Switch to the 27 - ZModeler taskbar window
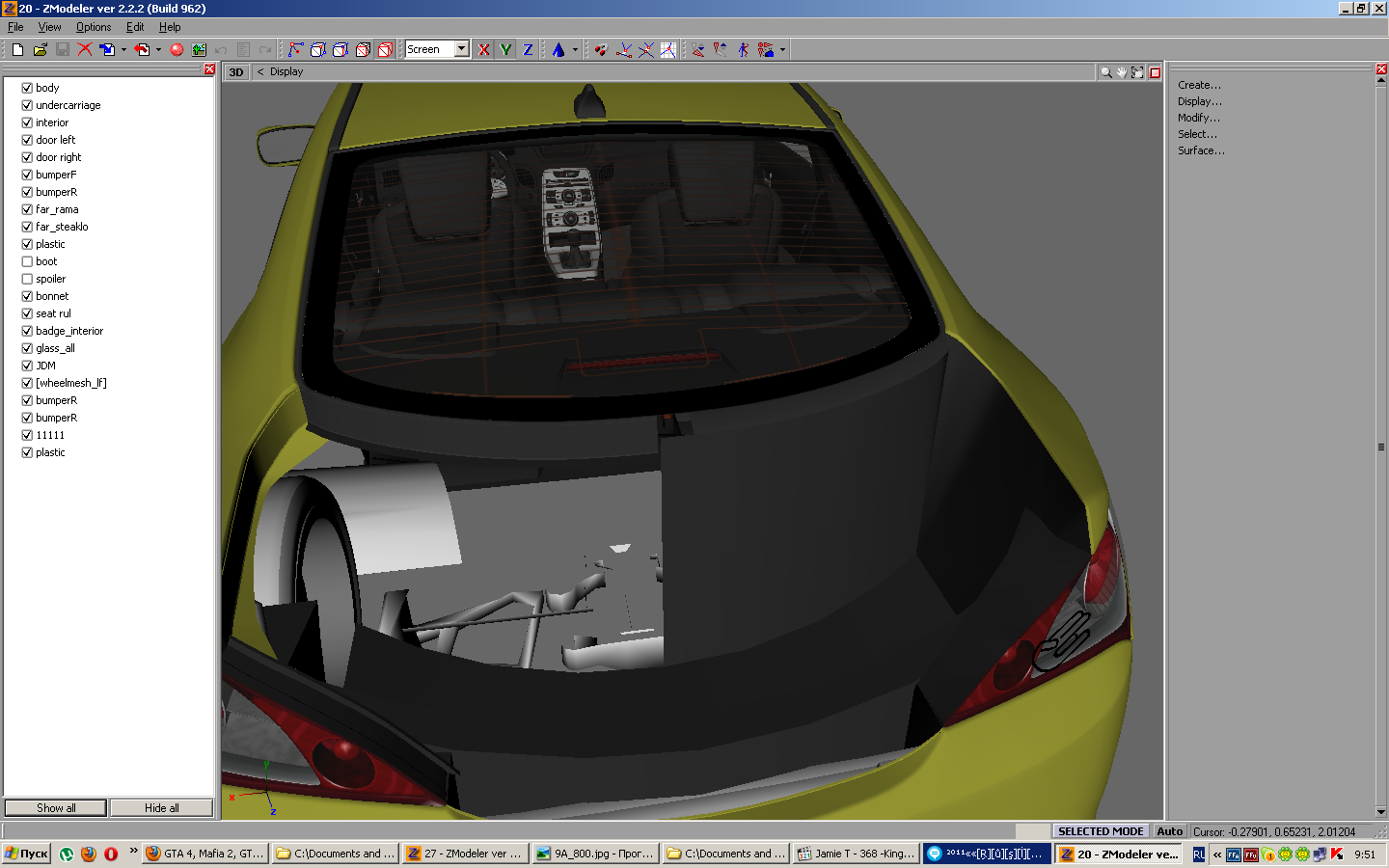The width and height of the screenshot is (1389, 868). click(465, 854)
